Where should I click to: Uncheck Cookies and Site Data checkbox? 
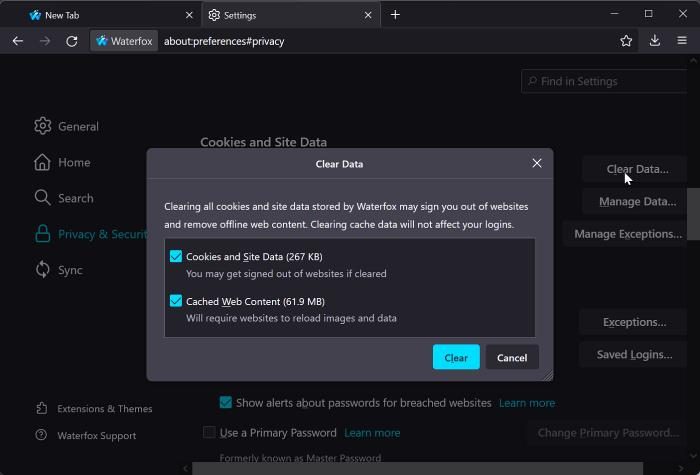pos(176,256)
